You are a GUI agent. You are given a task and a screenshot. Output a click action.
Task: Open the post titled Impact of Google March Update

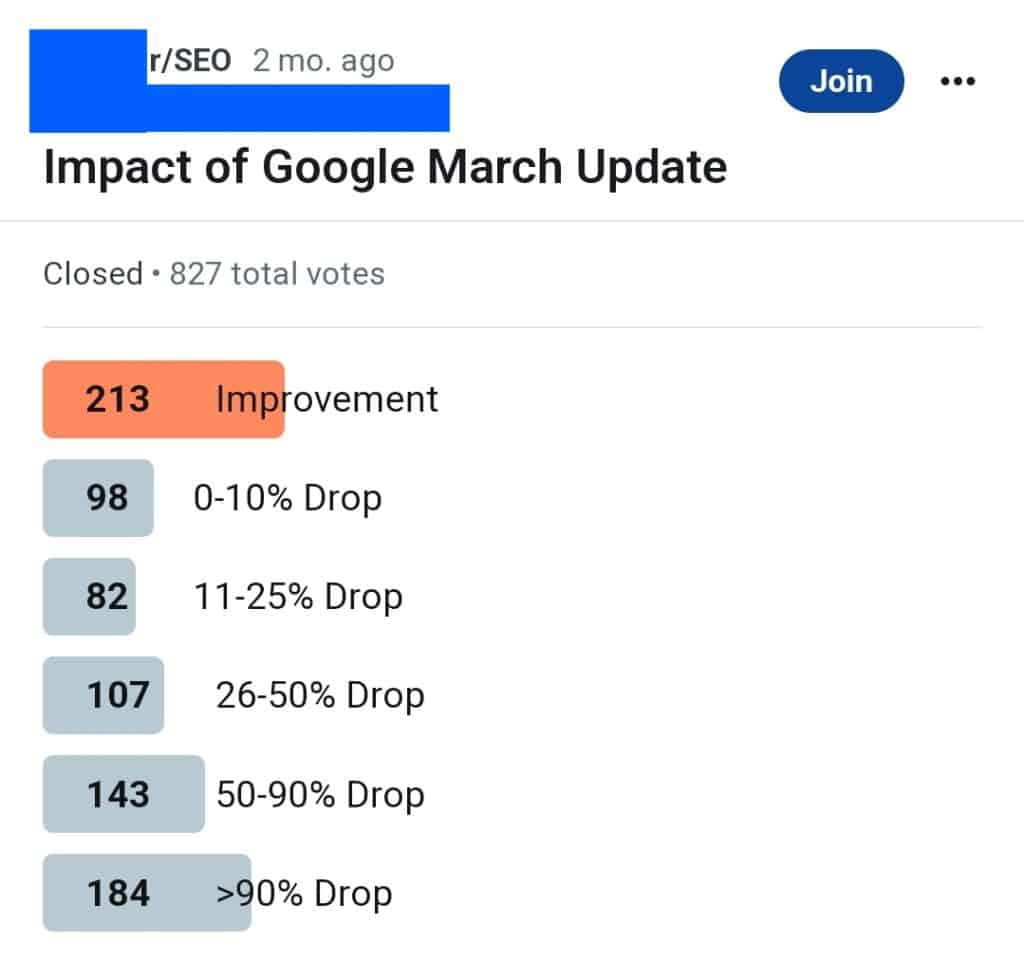[384, 166]
